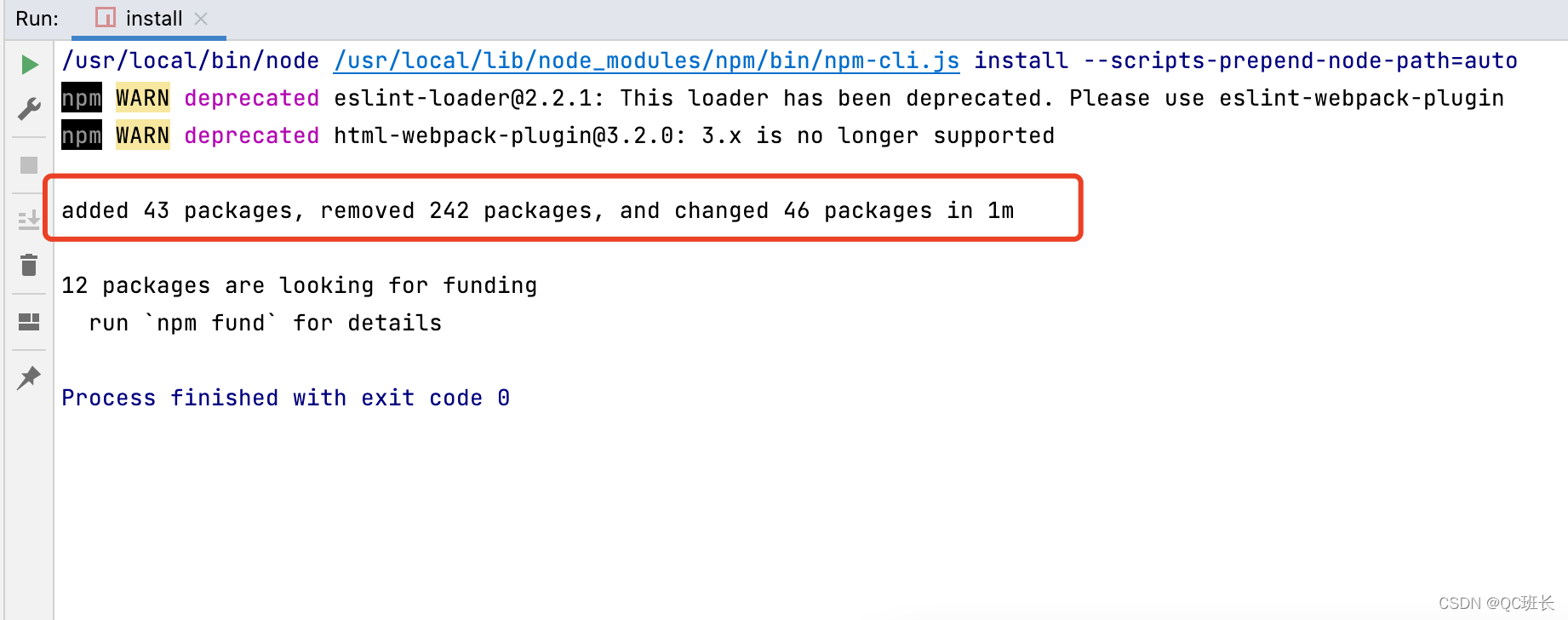
Task: Click the npm icon on the install tab
Action: pos(105,18)
